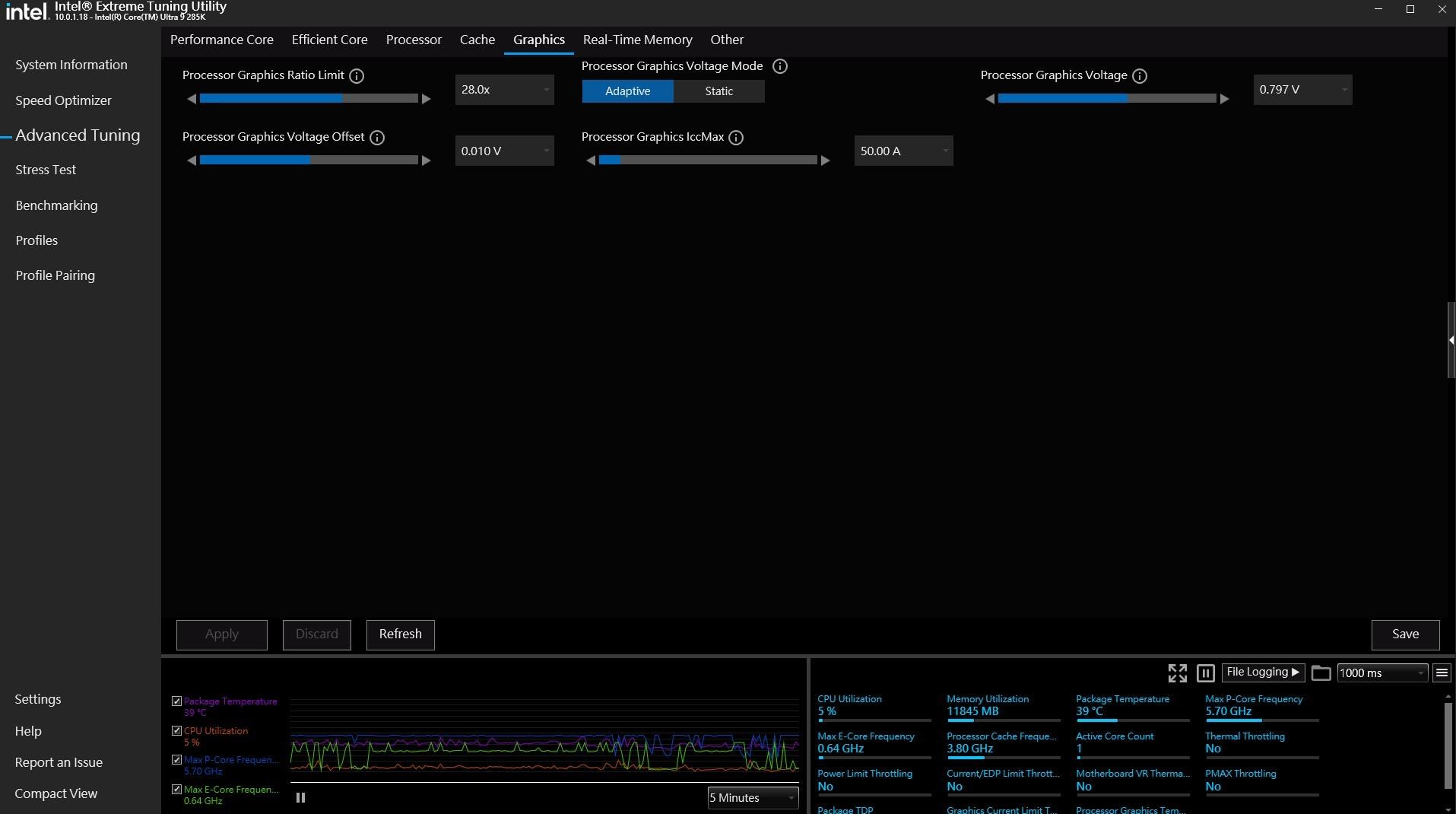Change the 5 Minutes graph time range

point(753,798)
